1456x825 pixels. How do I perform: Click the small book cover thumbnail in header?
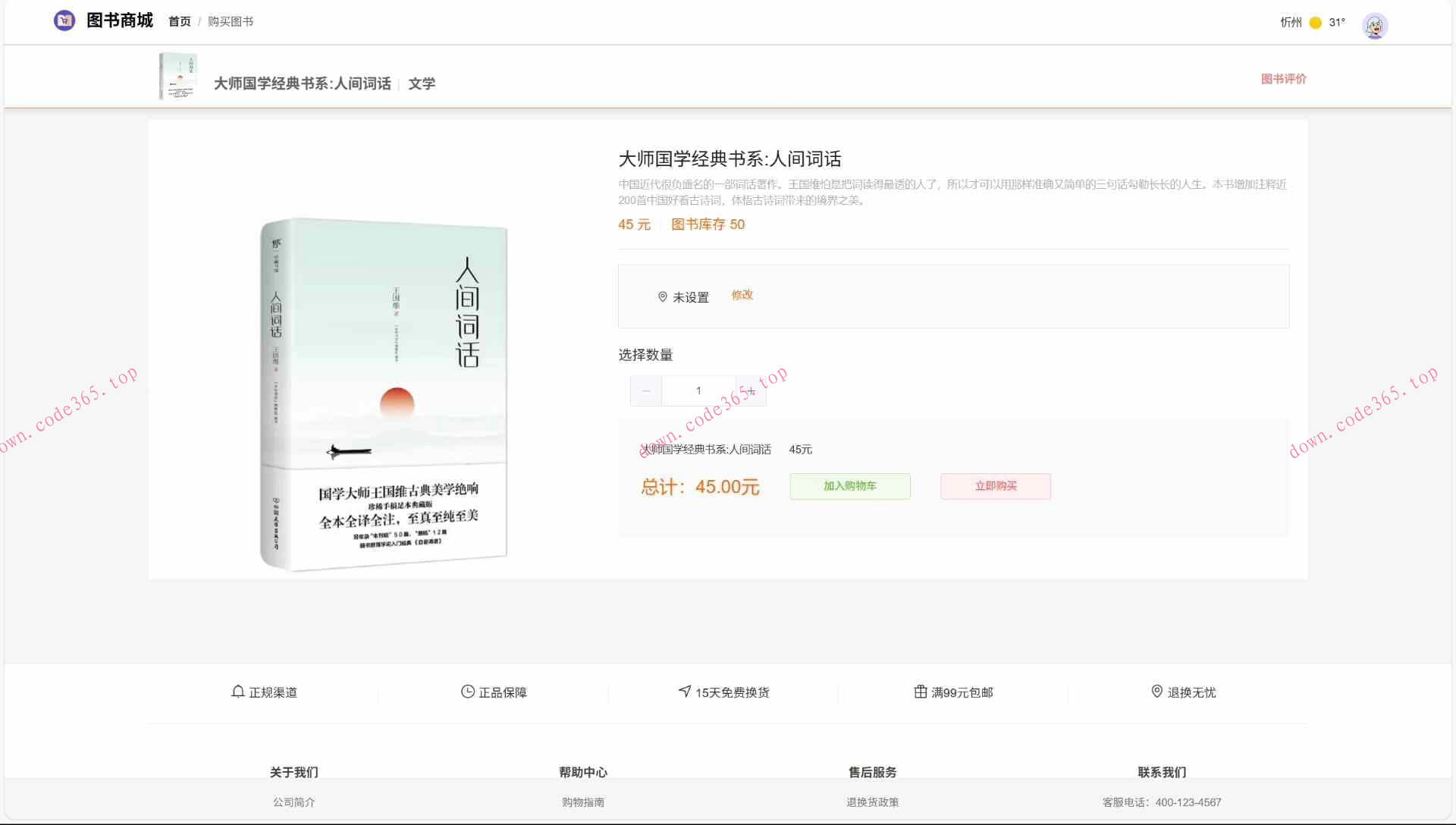click(x=177, y=76)
